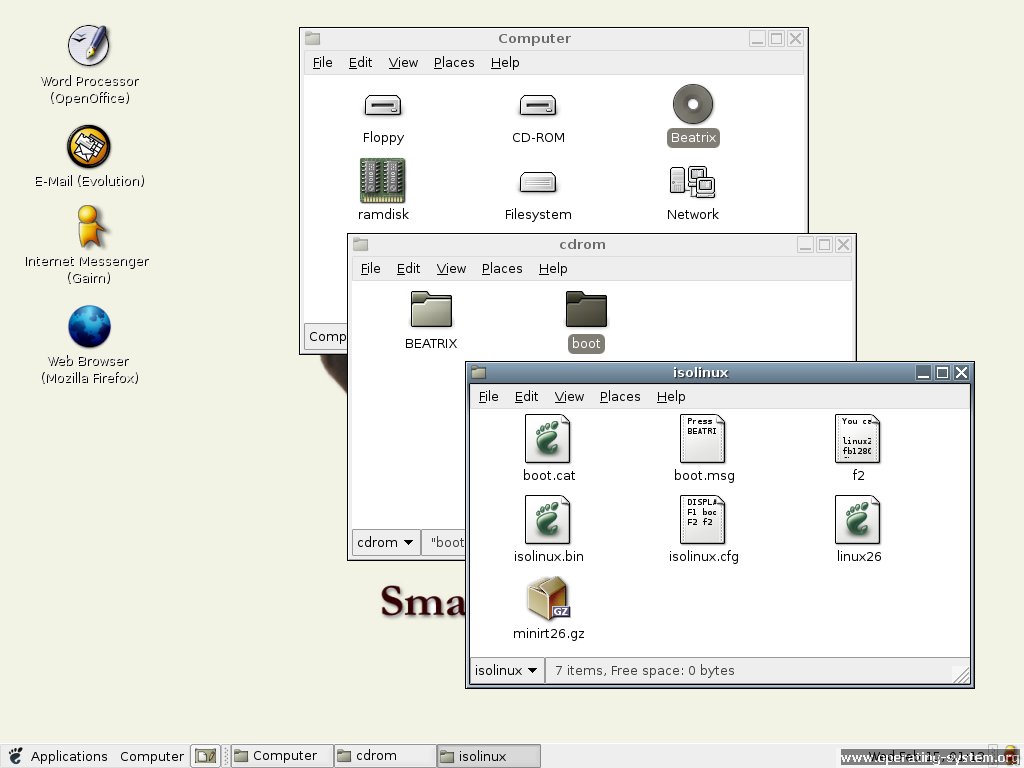Open Places menu in isolinux window
Viewport: 1024px width, 768px height.
pyautogui.click(x=620, y=396)
